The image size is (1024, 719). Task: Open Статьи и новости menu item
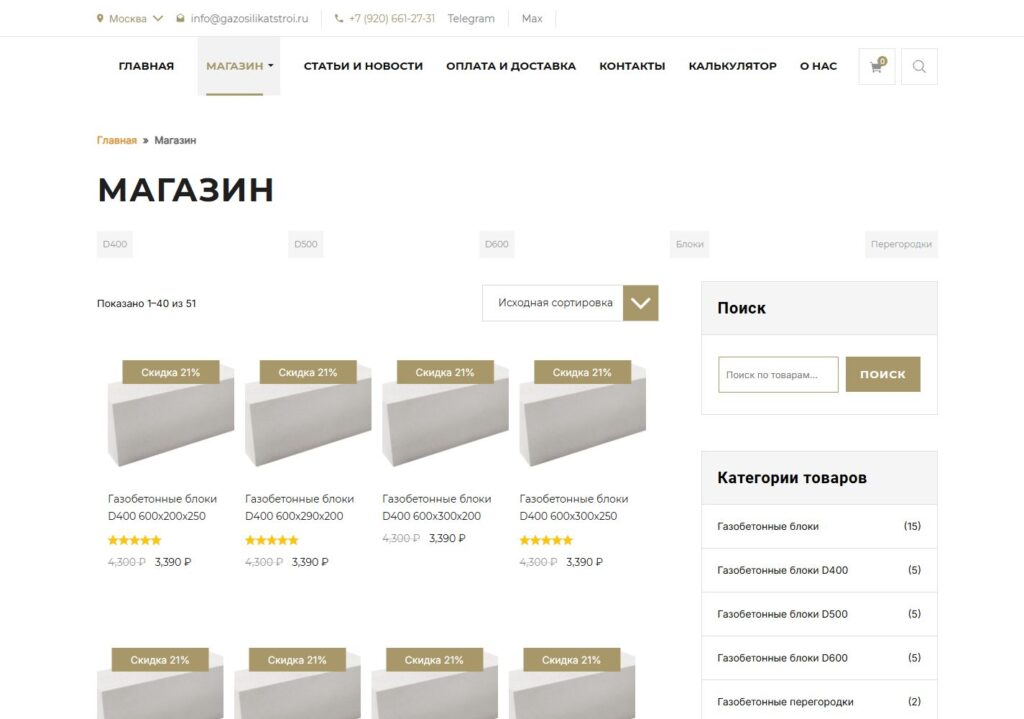click(363, 66)
